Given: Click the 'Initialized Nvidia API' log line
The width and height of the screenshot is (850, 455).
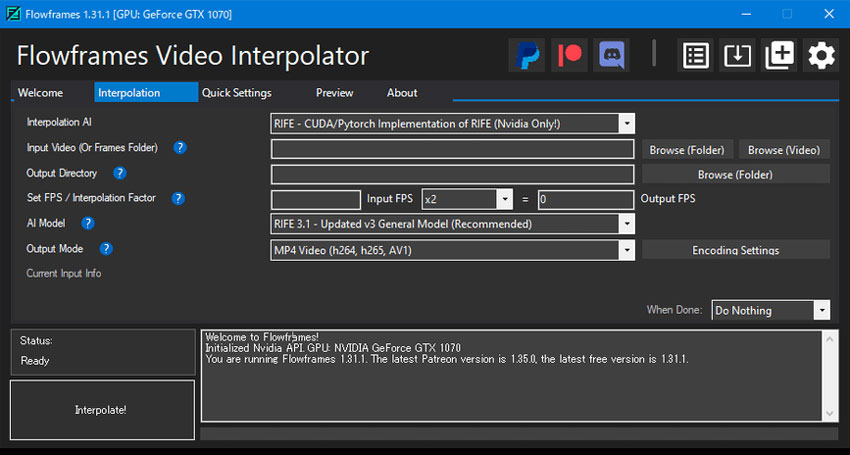Looking at the screenshot, I should tap(333, 348).
